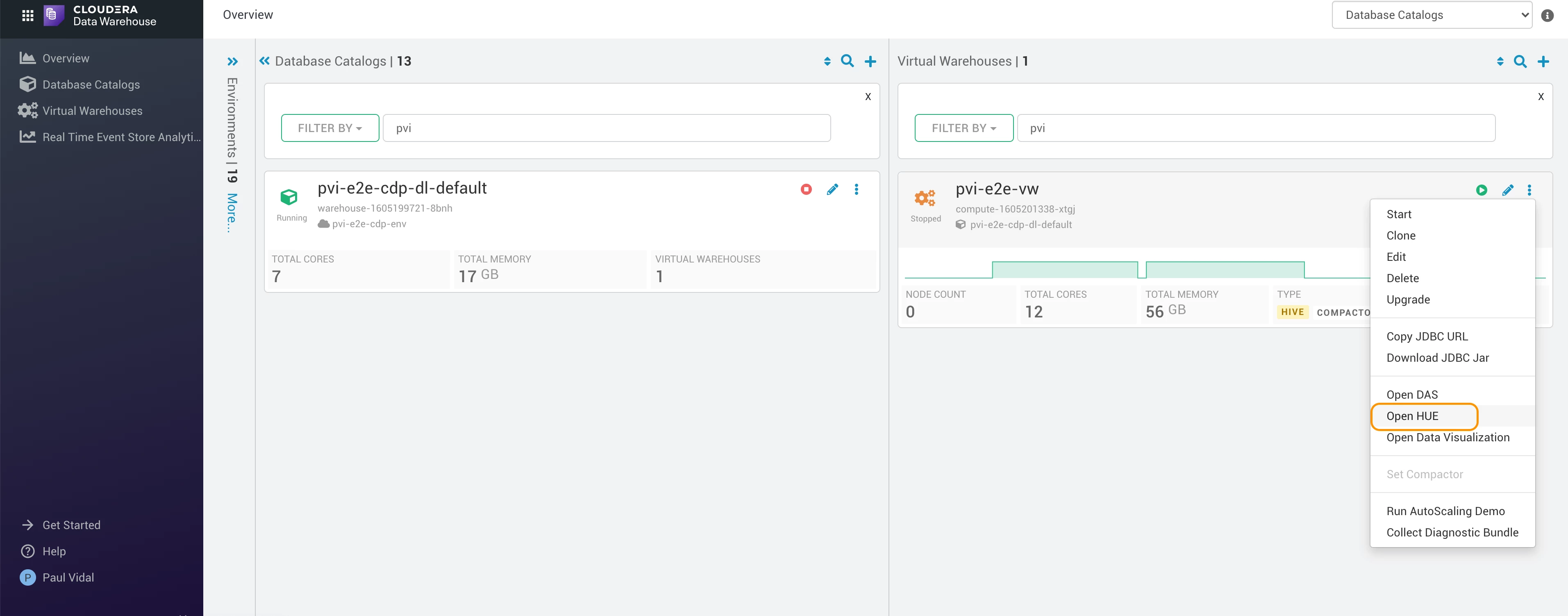Select Open HUE from the context menu
Viewport: 1568px width, 616px height.
1412,416
